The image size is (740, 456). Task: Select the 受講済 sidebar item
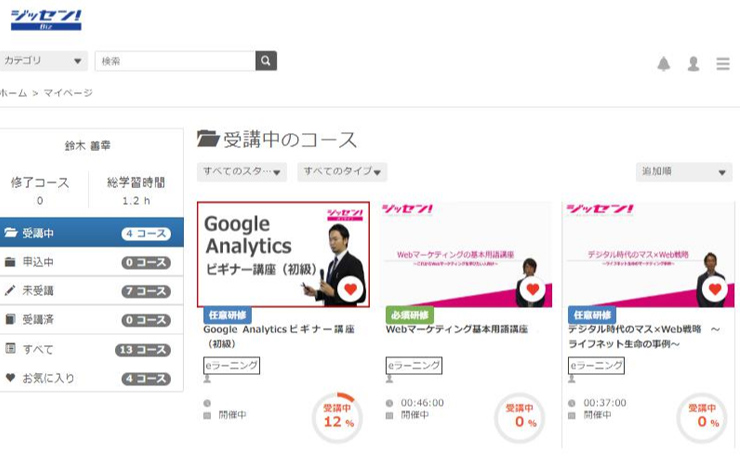[92, 320]
